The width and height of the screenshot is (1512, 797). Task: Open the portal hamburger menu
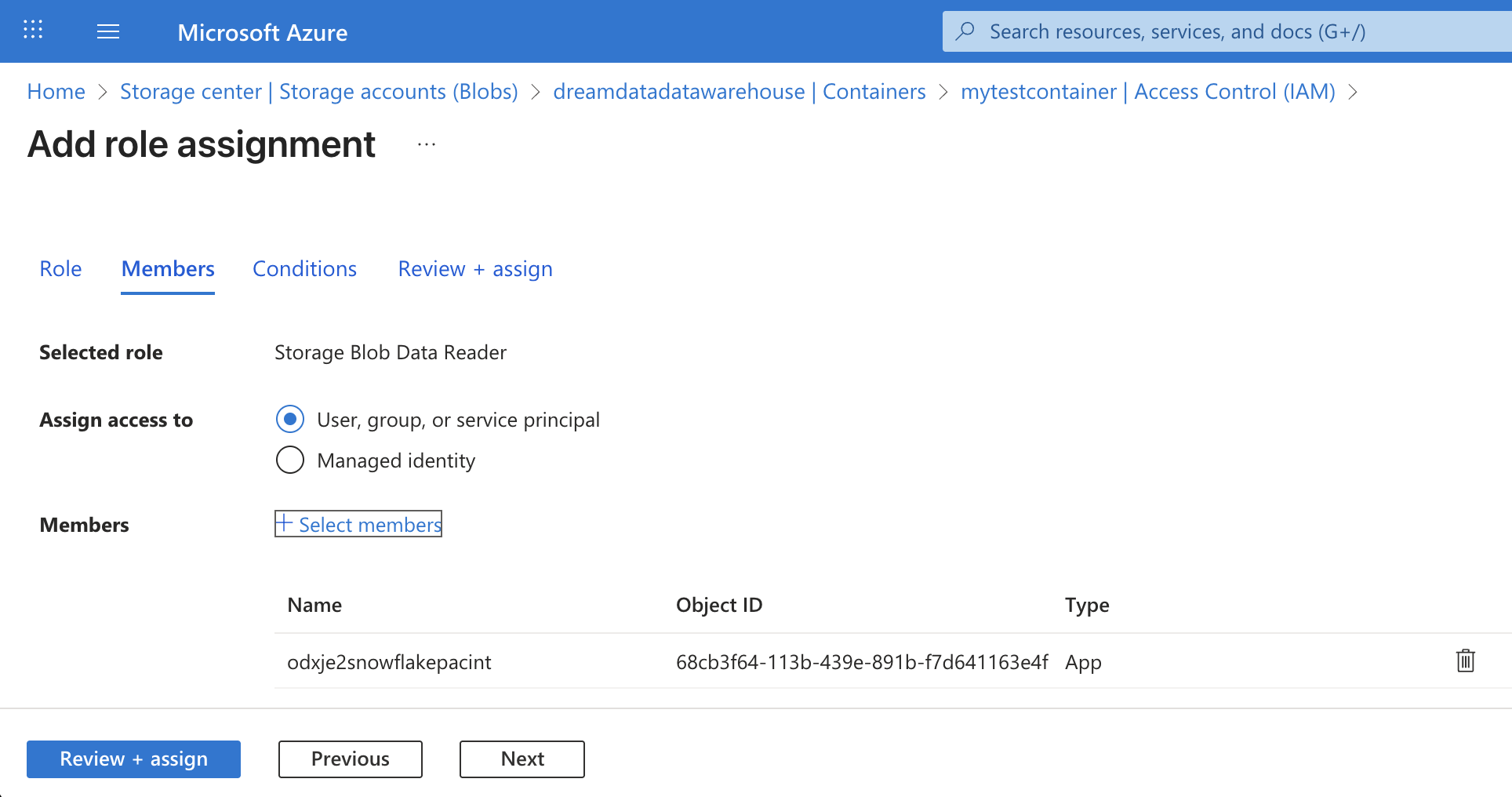point(108,31)
